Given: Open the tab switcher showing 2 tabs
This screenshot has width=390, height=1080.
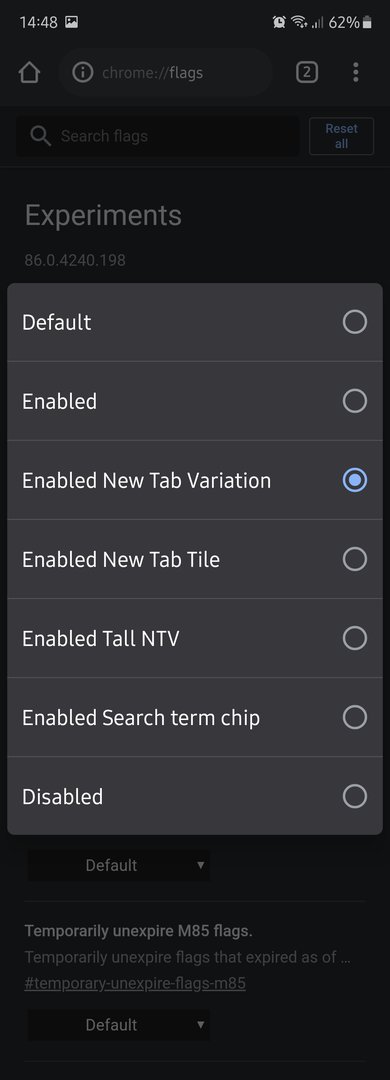Looking at the screenshot, I should (x=307, y=72).
